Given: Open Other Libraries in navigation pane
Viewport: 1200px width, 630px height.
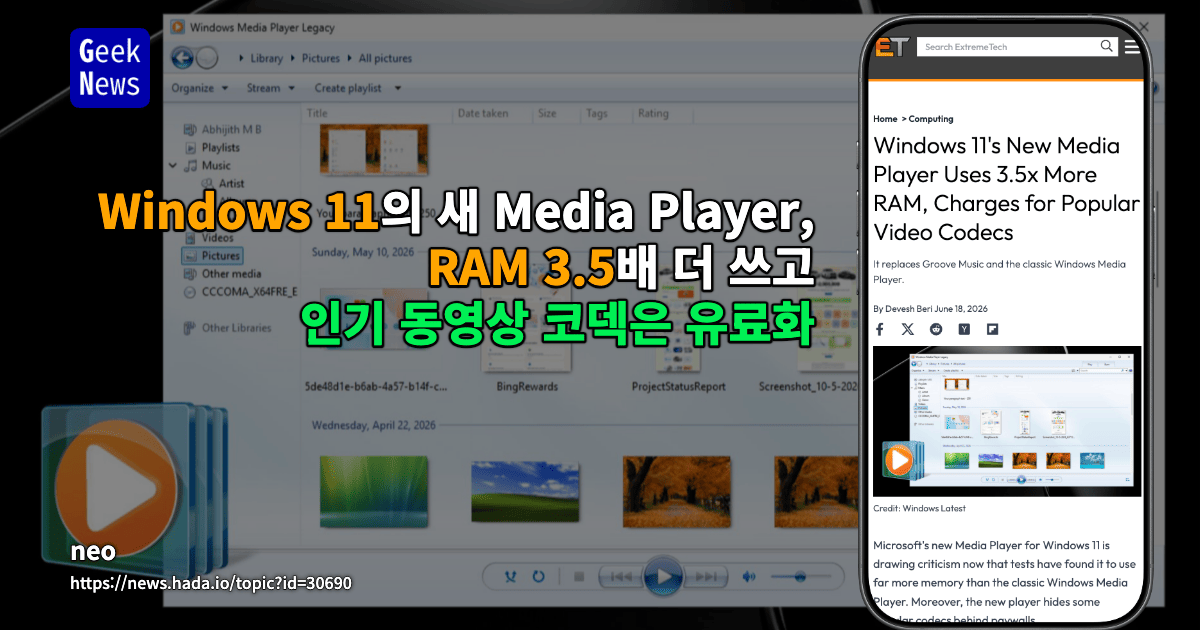Looking at the screenshot, I should [x=227, y=328].
